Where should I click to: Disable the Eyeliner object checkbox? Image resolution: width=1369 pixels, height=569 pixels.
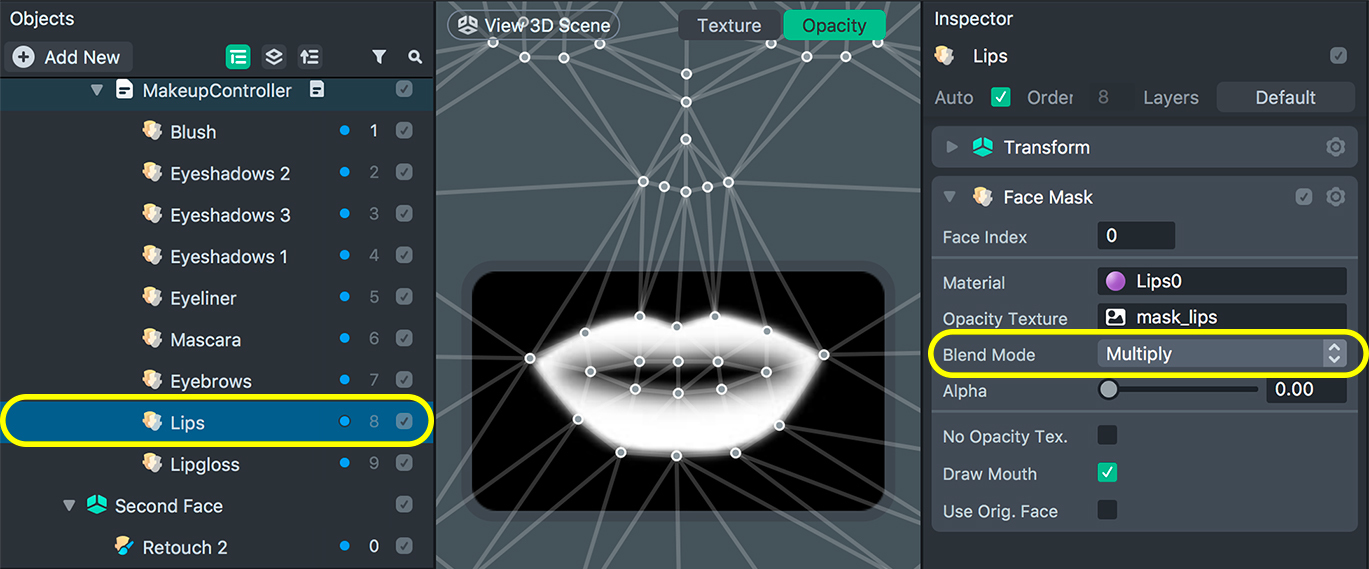[x=404, y=297]
